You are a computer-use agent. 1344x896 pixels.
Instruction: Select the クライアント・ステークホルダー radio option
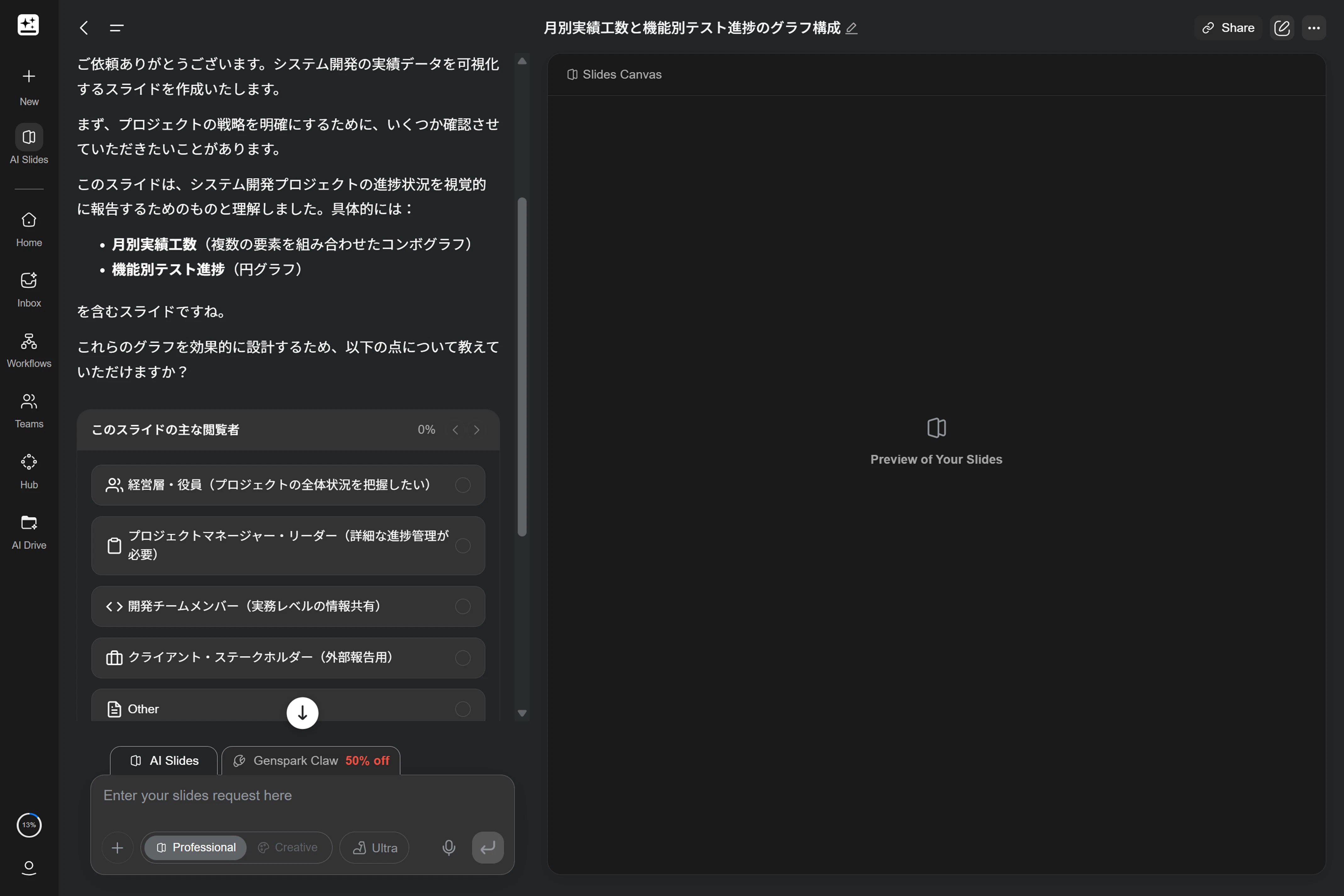point(462,657)
